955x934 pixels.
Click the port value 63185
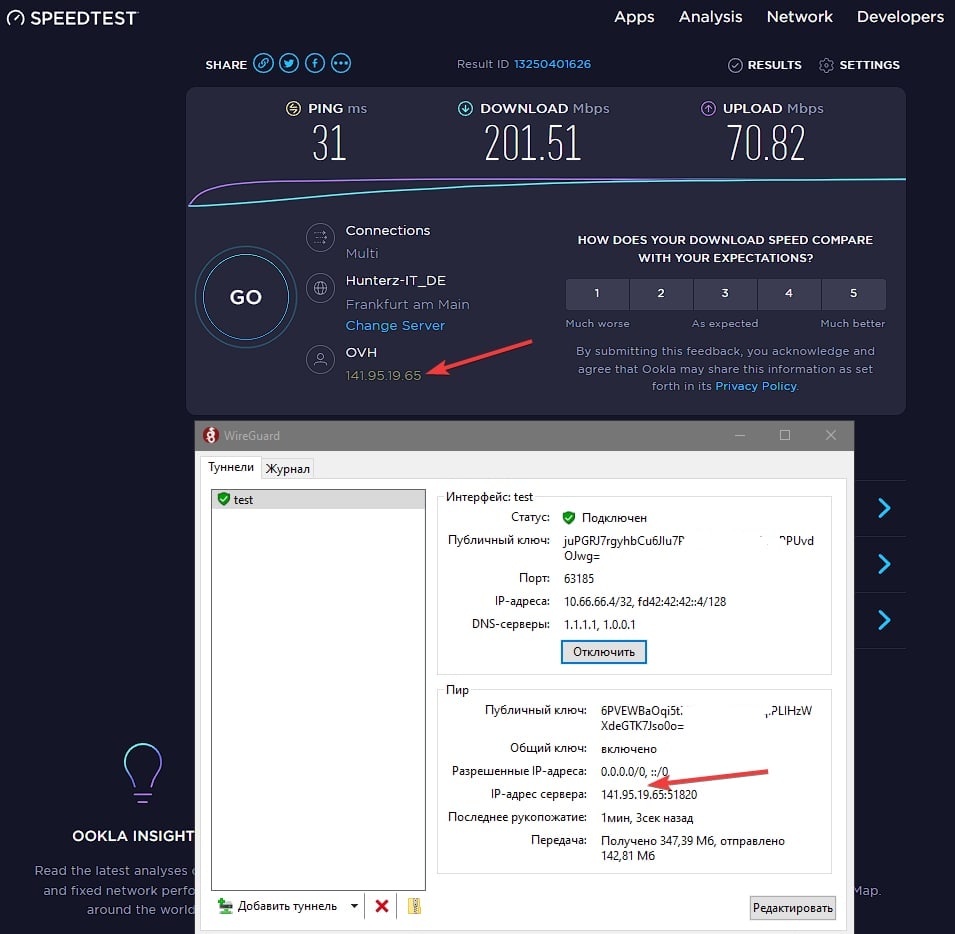click(579, 578)
